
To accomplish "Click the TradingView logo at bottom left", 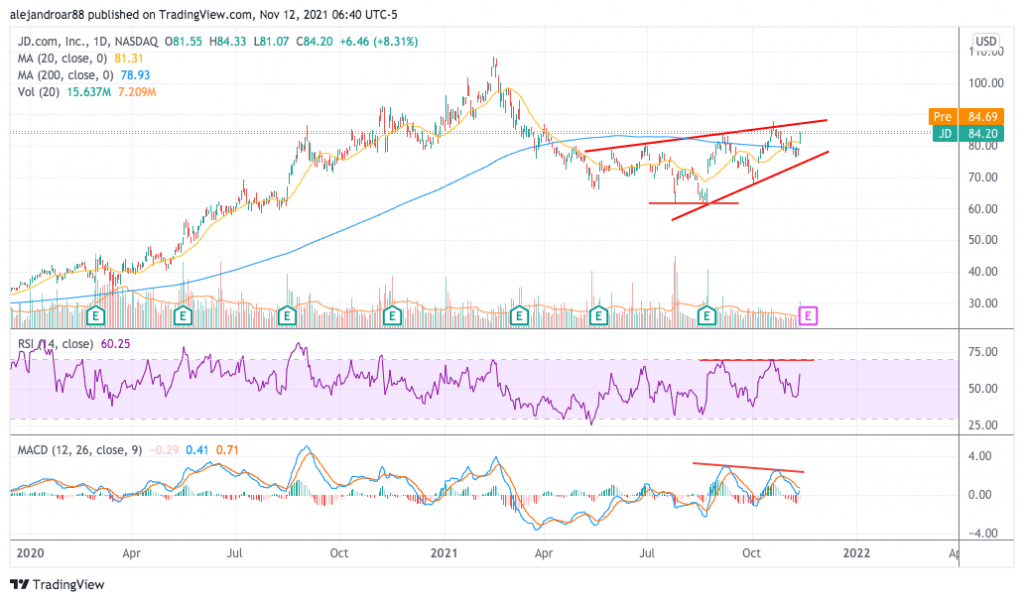I will (x=57, y=584).
